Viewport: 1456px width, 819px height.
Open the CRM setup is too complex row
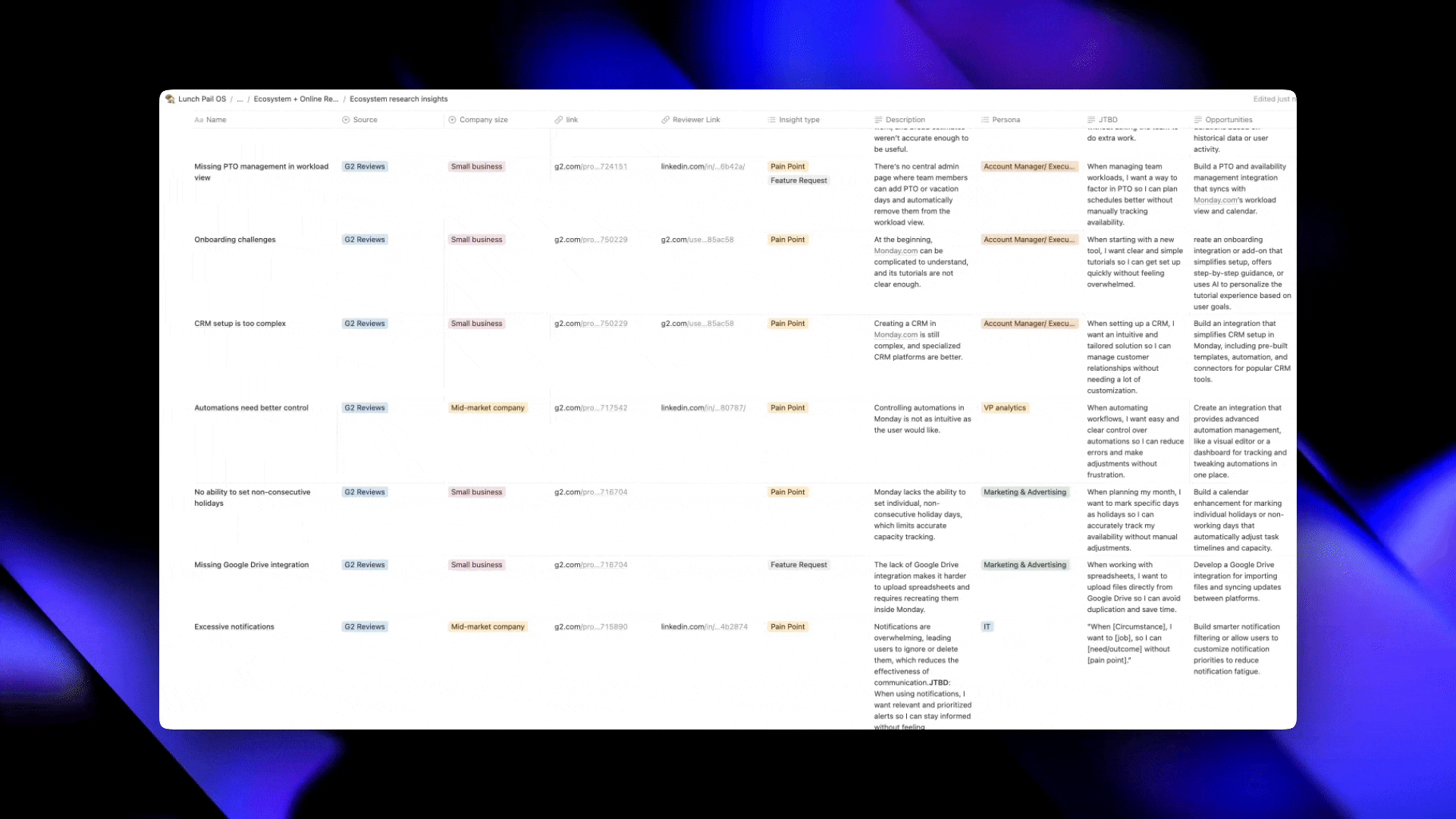[240, 324]
